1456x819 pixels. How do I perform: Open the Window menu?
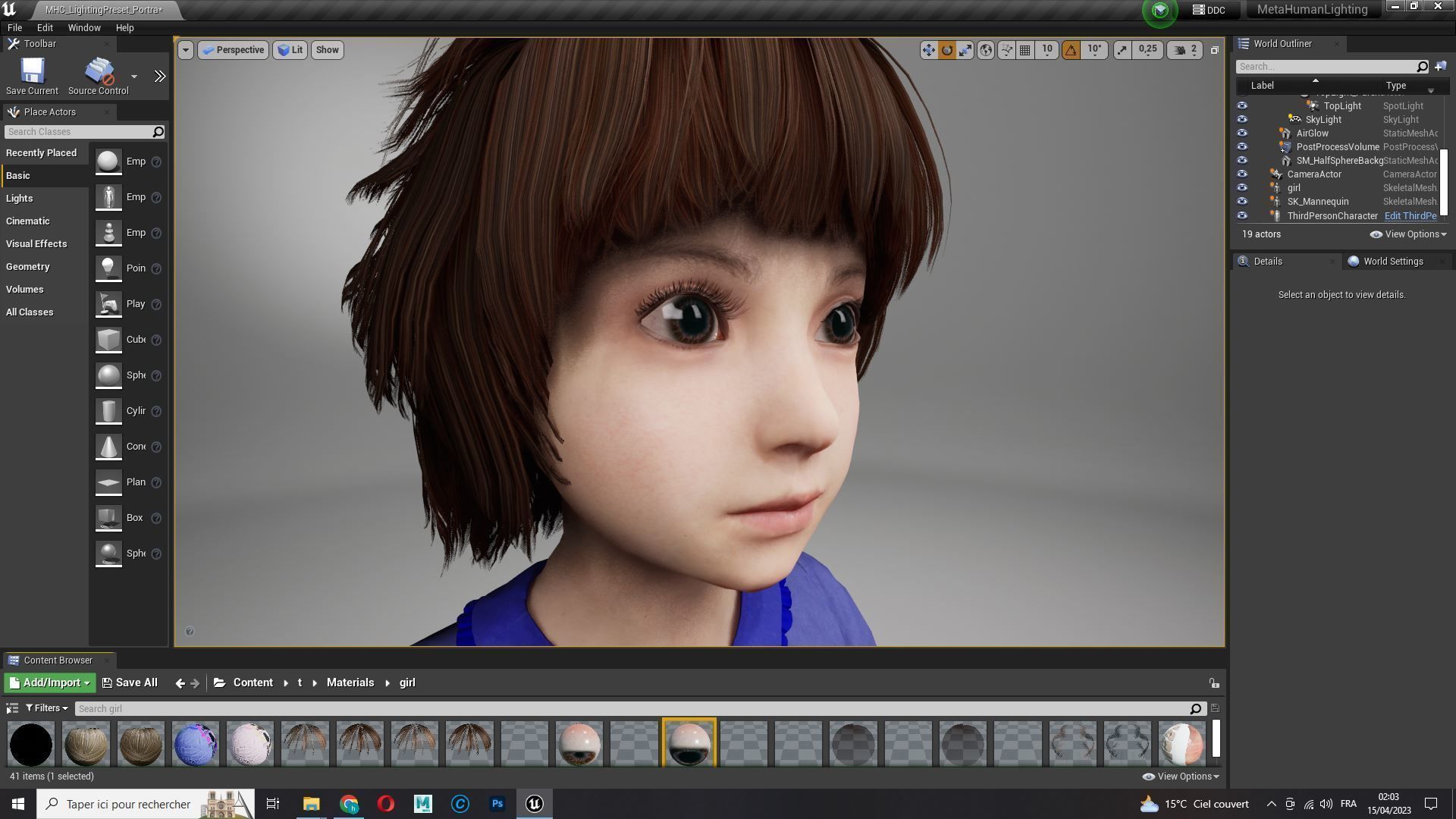click(x=83, y=27)
